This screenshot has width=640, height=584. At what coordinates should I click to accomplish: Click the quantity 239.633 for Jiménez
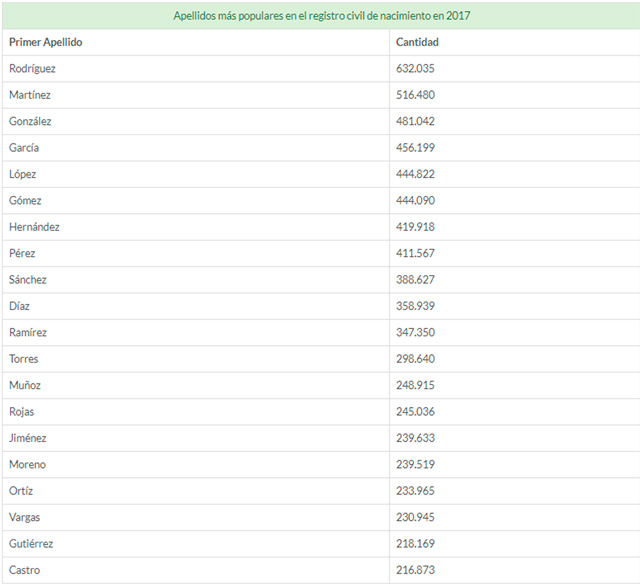point(416,438)
